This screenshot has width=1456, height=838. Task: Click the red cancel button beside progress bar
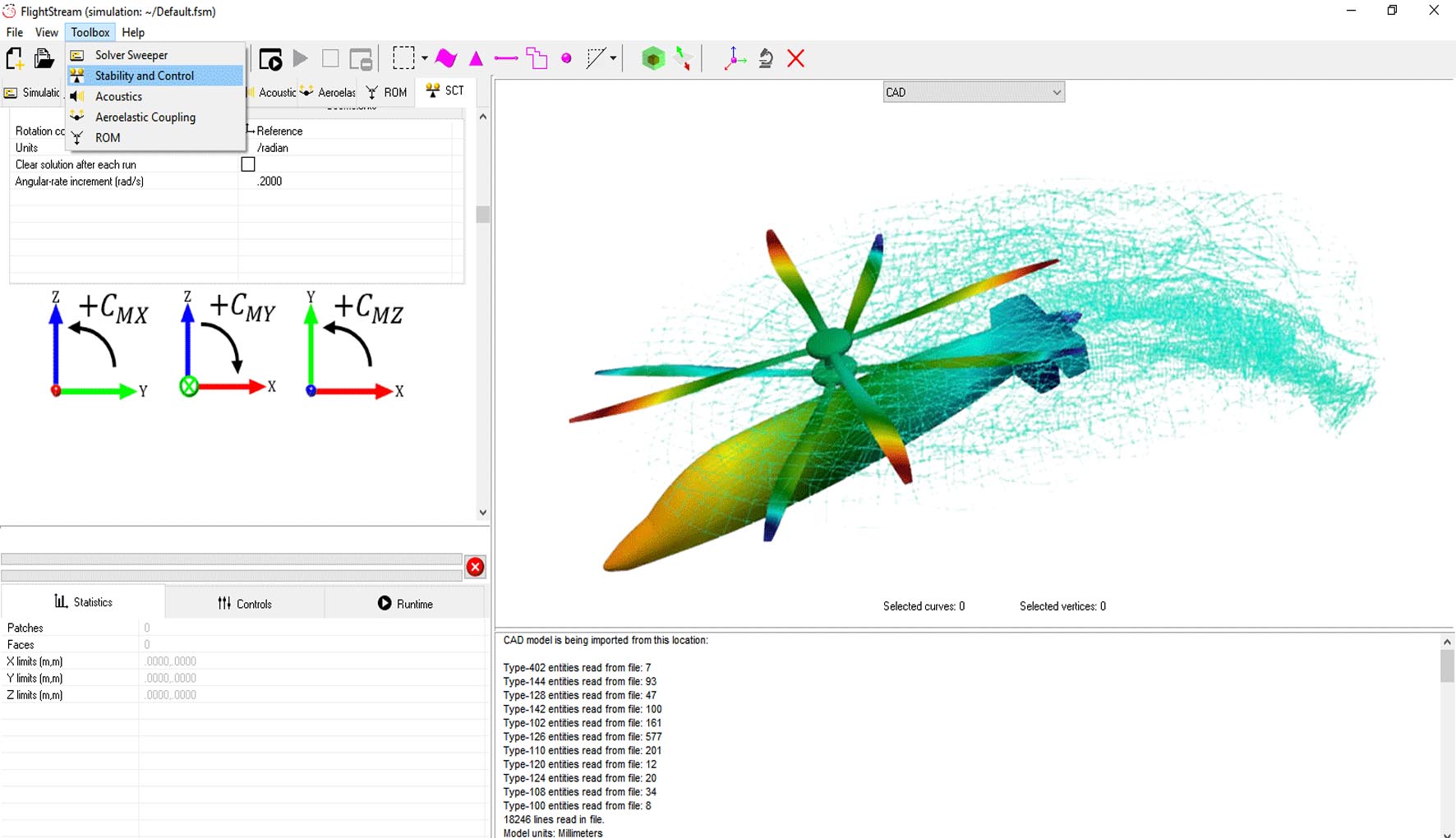click(x=475, y=567)
